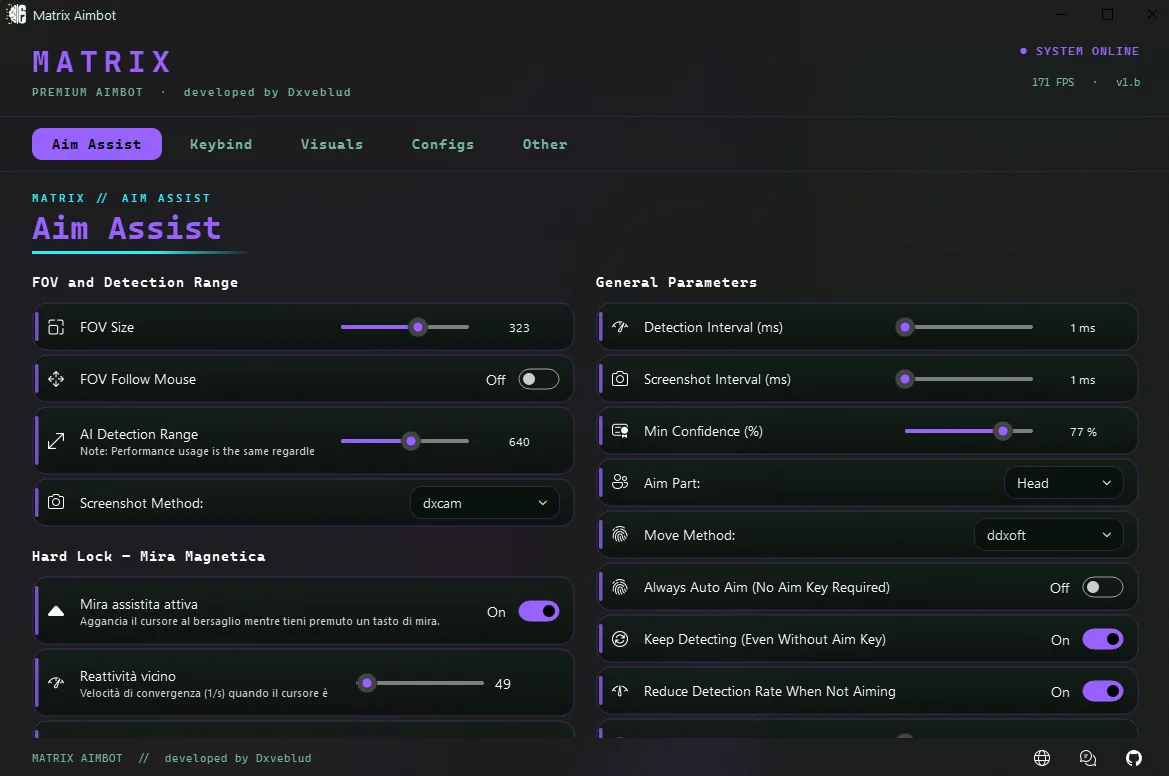
Task: Click the Detection Interval slider handle
Action: (905, 327)
